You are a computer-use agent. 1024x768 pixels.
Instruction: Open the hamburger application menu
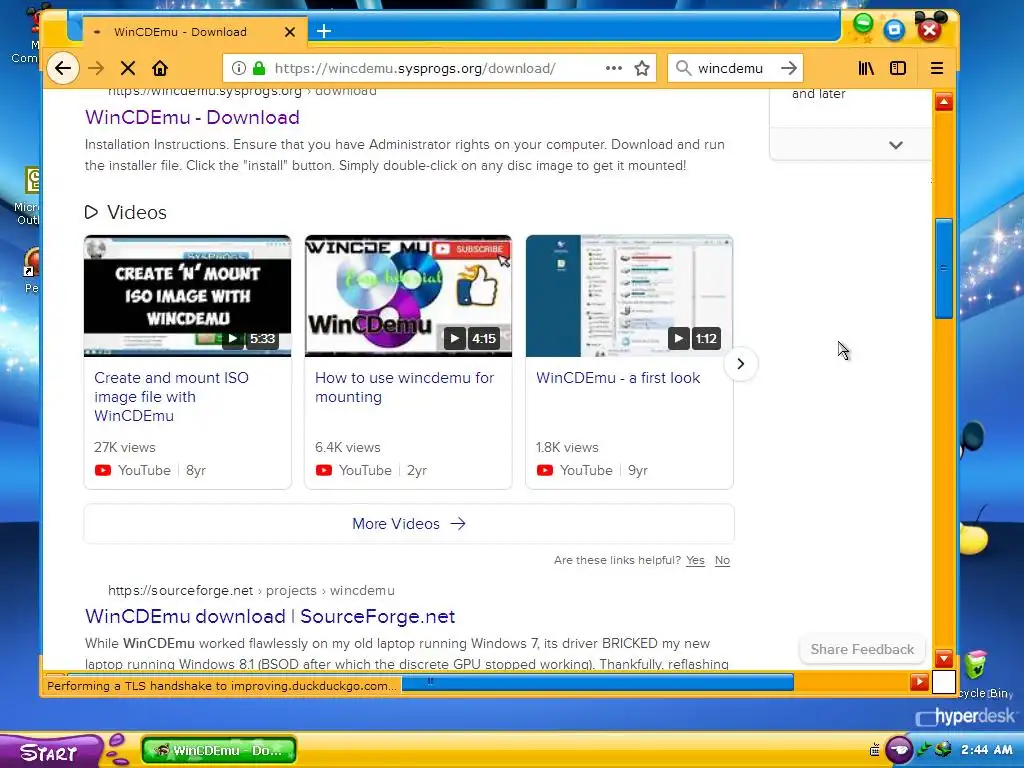pyautogui.click(x=936, y=68)
